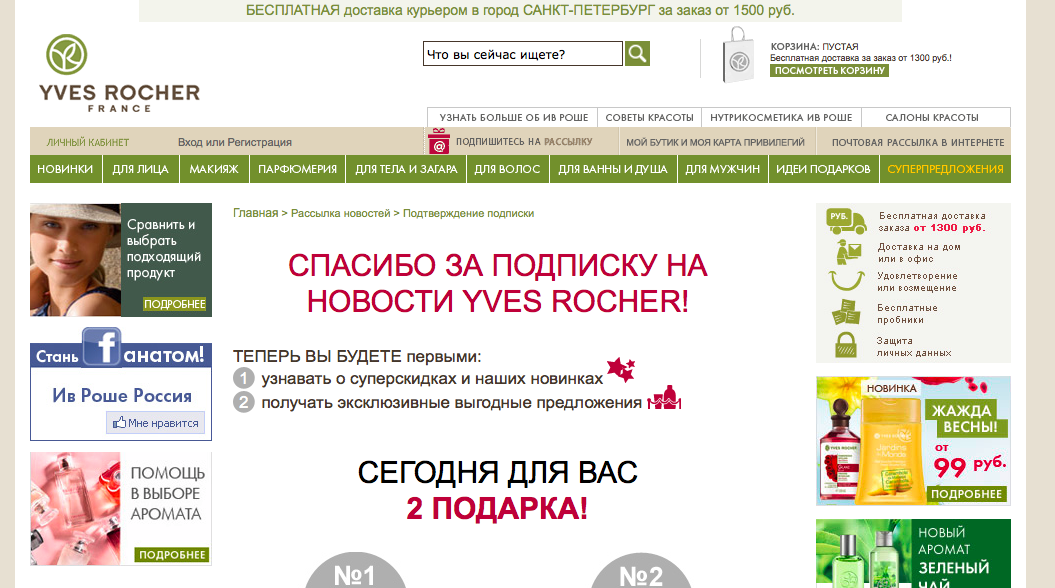Click the search field 'Что вы сейчас ищете?'
1055x588 pixels.
(523, 54)
